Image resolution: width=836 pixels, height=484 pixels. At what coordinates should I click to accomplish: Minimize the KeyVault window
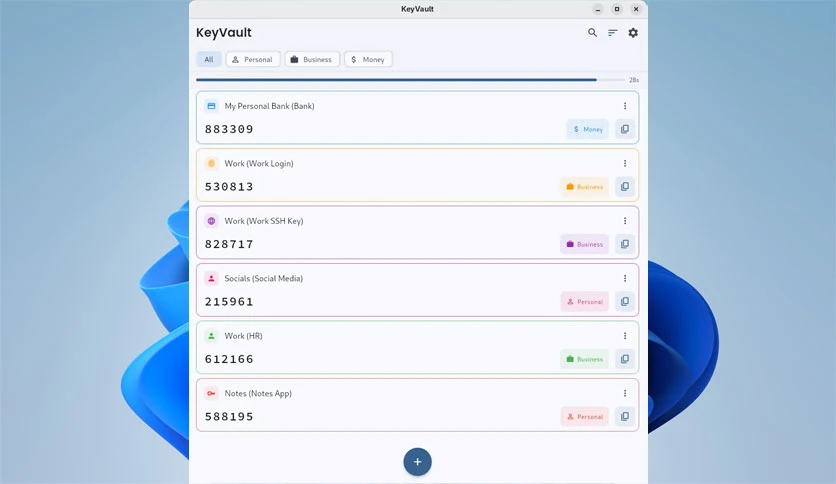[598, 9]
